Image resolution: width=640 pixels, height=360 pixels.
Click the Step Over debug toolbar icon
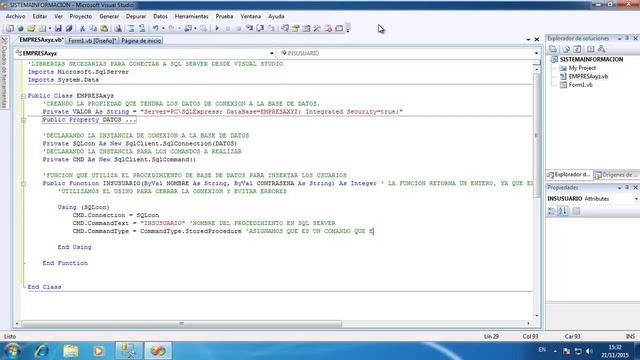point(260,29)
